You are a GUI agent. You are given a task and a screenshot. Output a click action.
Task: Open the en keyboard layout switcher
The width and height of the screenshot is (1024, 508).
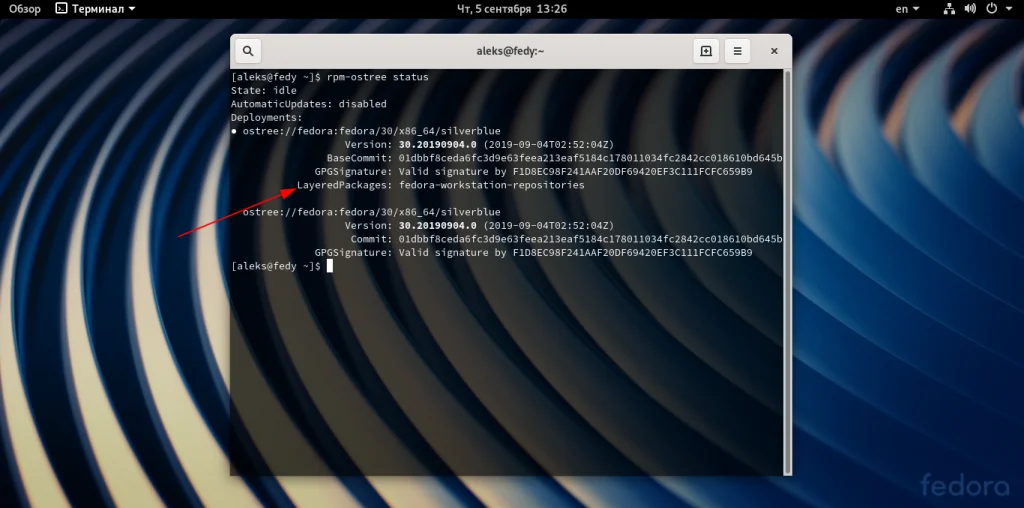pyautogui.click(x=907, y=9)
